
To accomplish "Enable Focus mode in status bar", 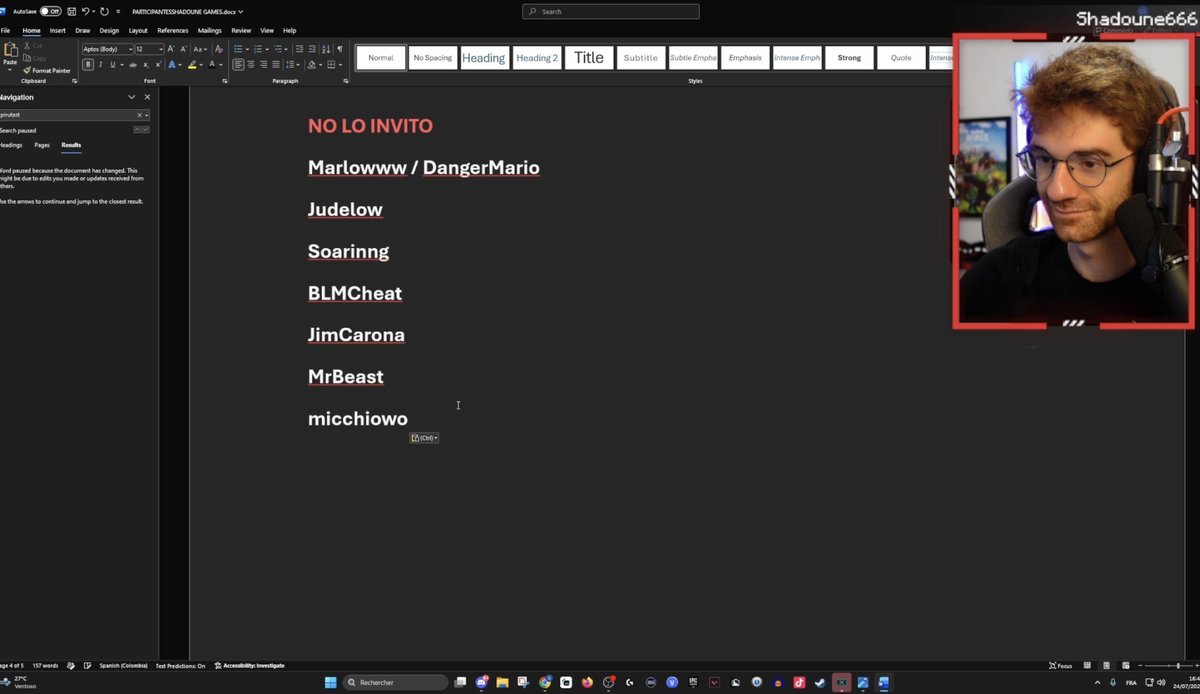I will click(1061, 665).
